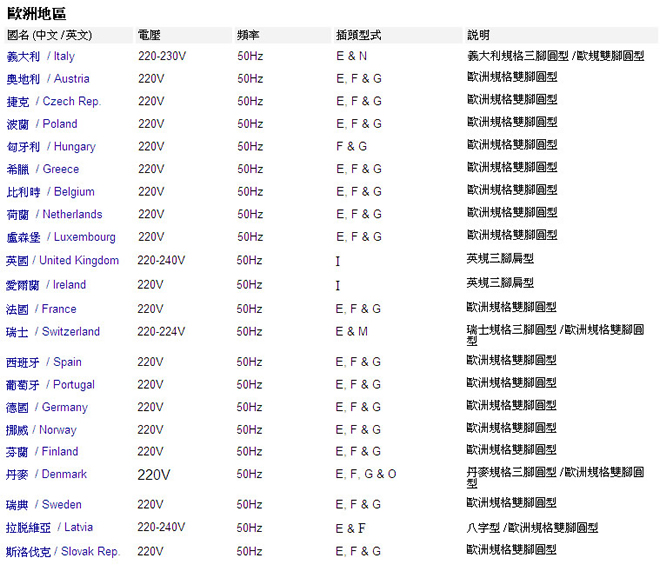Open the United Kingdom link

coord(62,261)
